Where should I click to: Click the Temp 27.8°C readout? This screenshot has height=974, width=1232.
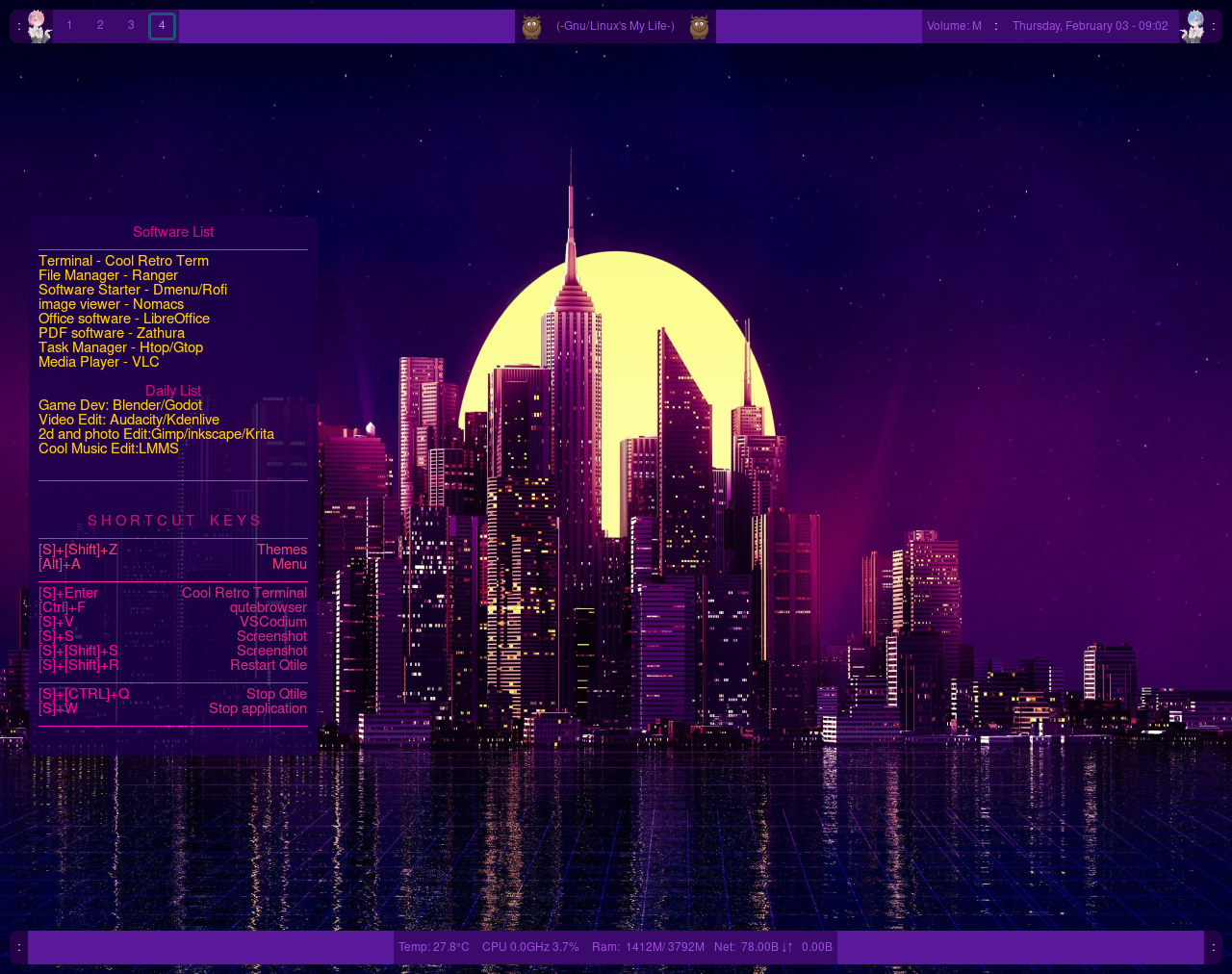point(434,947)
